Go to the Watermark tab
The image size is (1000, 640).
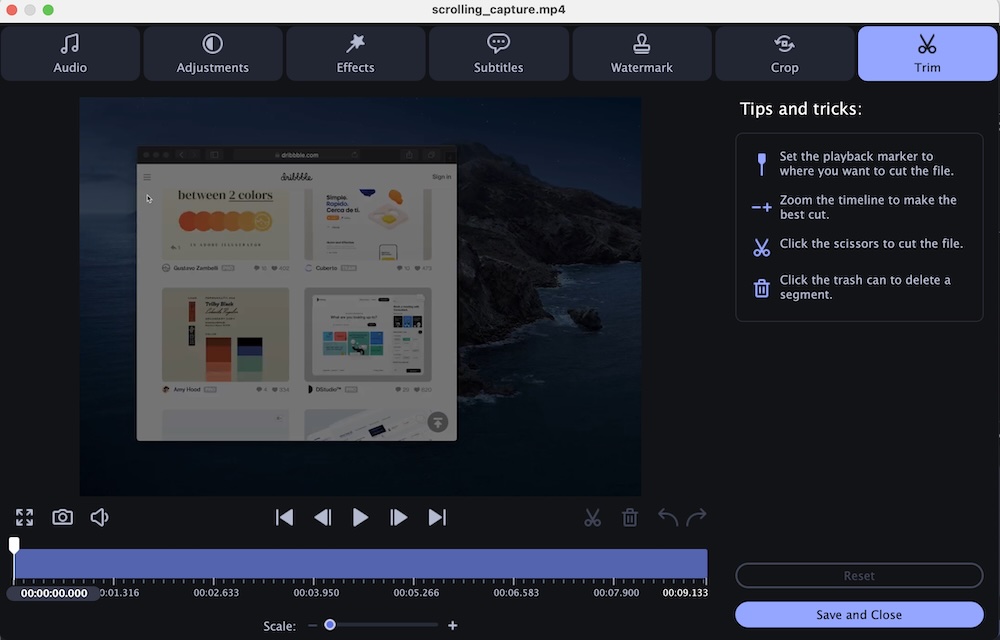click(641, 54)
